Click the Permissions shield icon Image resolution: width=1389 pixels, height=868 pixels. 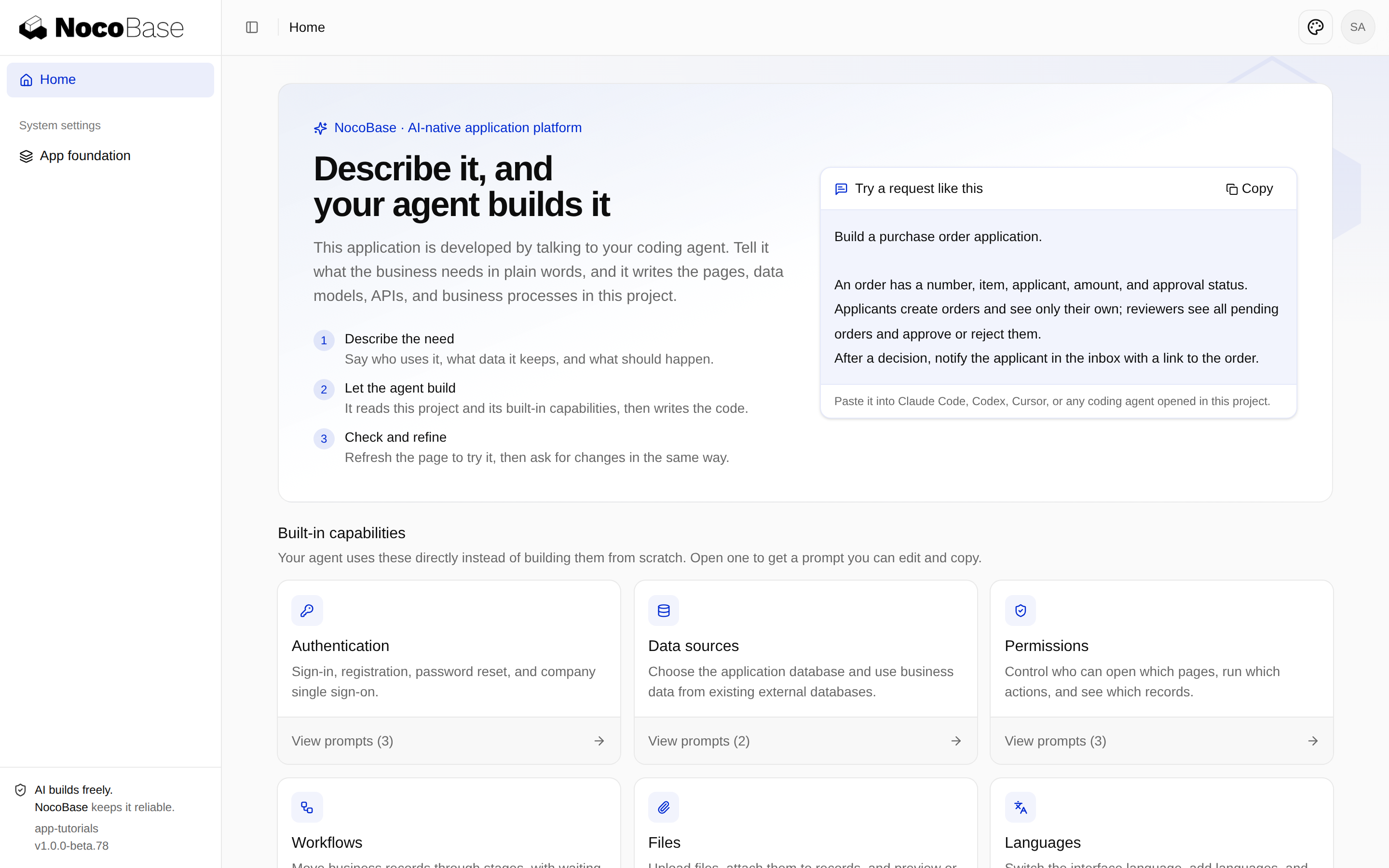[x=1020, y=610]
